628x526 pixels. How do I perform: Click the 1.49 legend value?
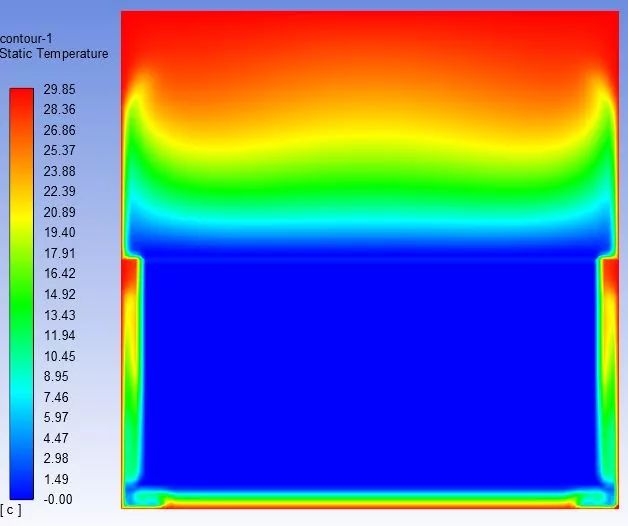coord(56,480)
